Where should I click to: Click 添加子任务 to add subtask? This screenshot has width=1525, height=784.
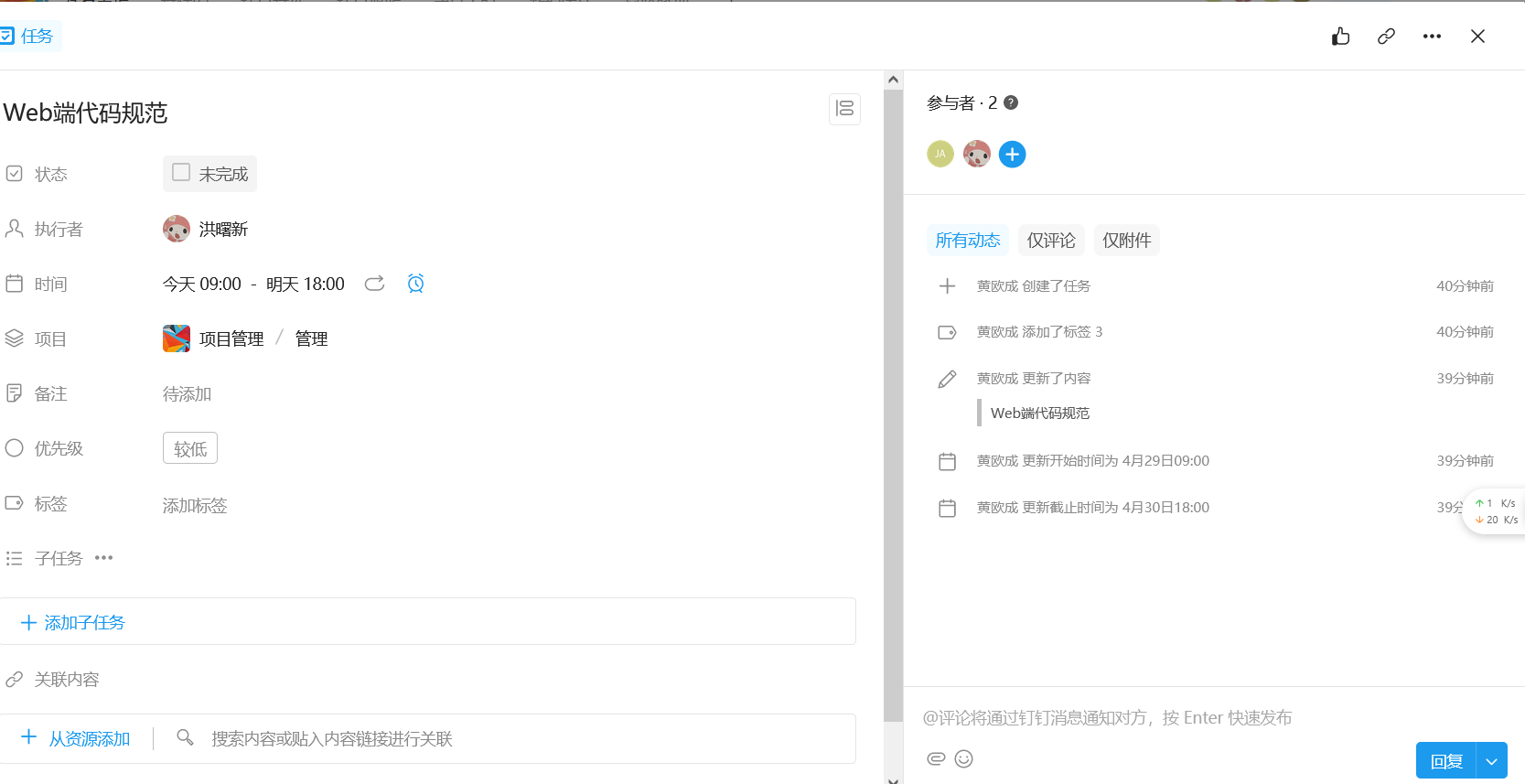tap(73, 623)
